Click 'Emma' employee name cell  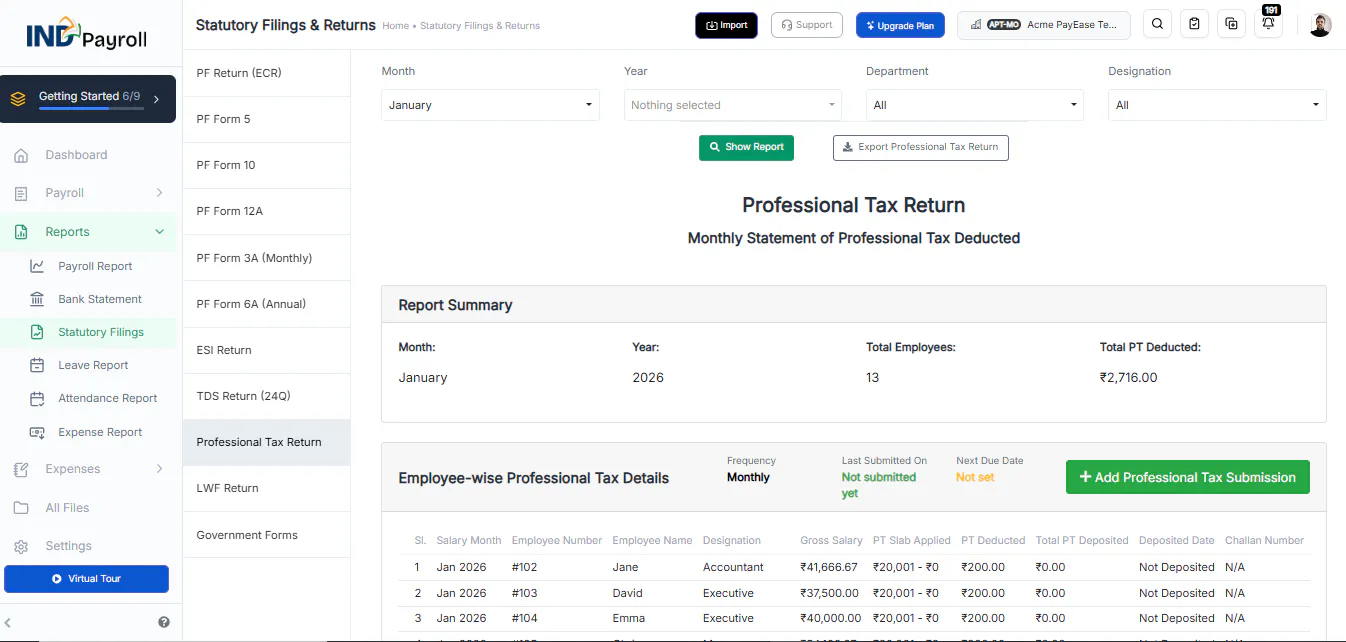[628, 618]
